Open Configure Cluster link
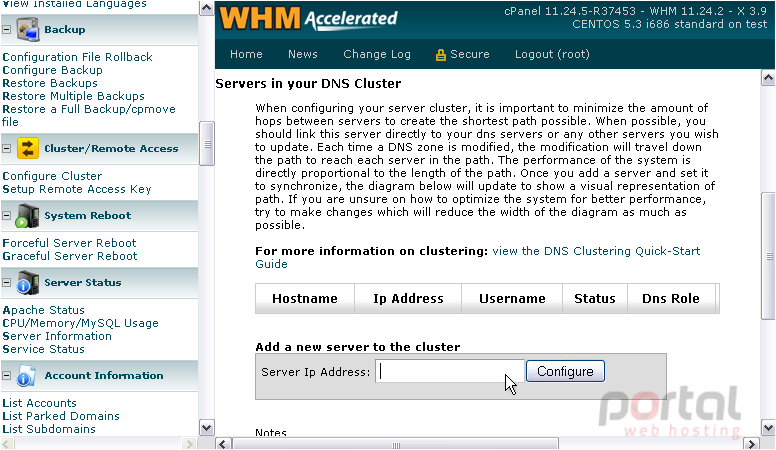The width and height of the screenshot is (776, 450). (52, 176)
